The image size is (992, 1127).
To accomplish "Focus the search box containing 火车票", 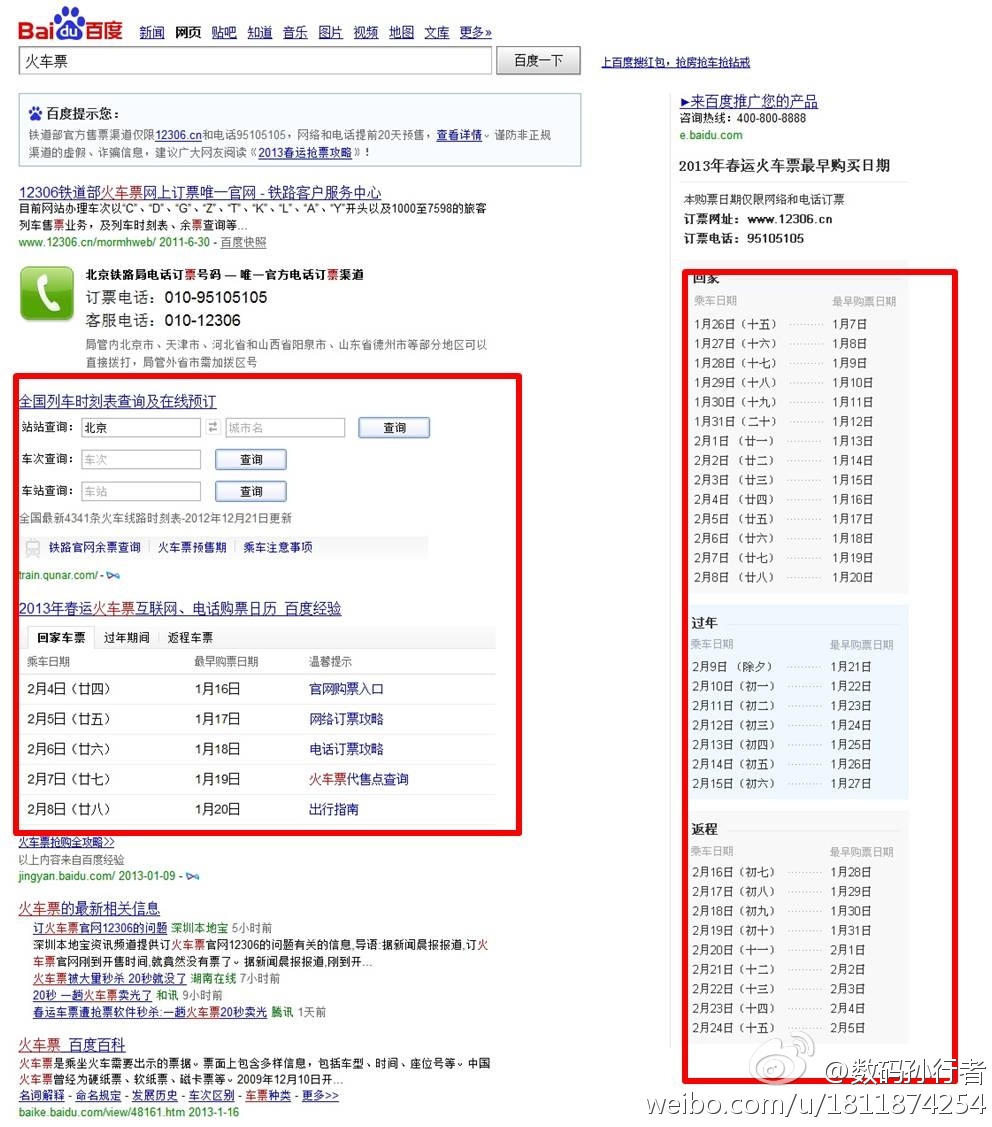I will (x=255, y=61).
